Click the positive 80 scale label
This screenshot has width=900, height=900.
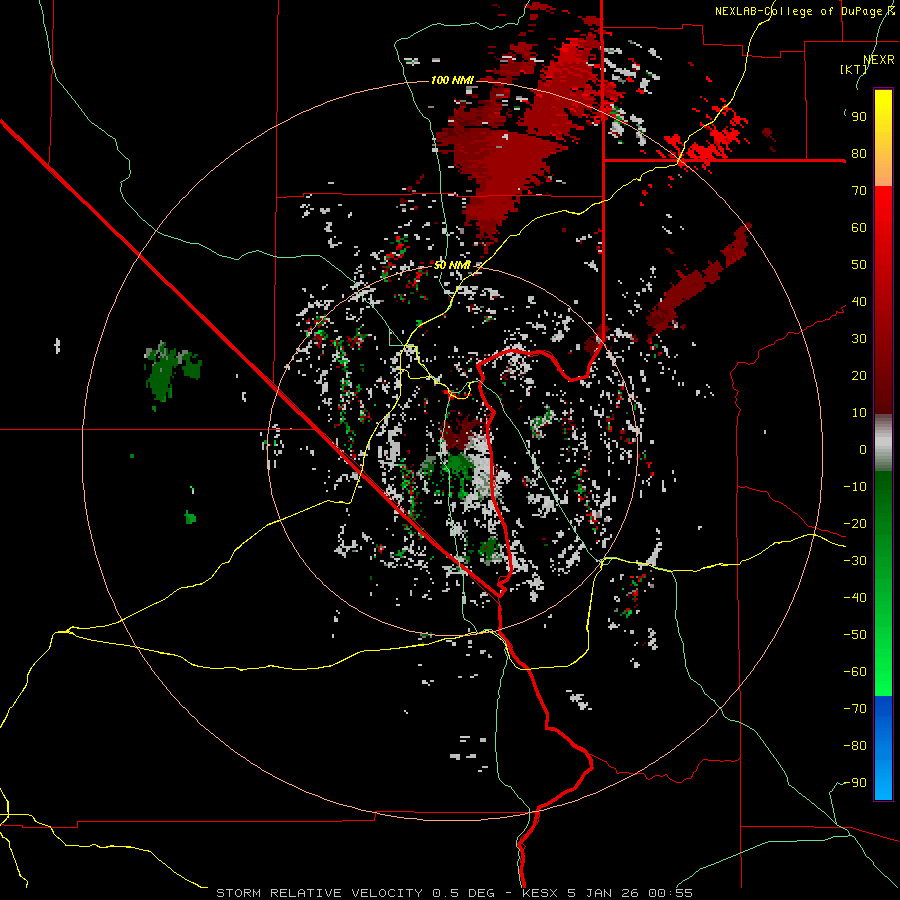[859, 154]
